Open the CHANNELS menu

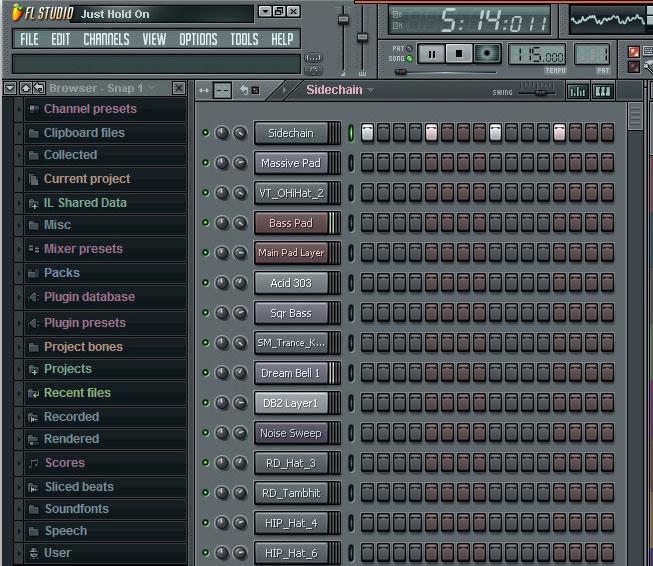107,40
